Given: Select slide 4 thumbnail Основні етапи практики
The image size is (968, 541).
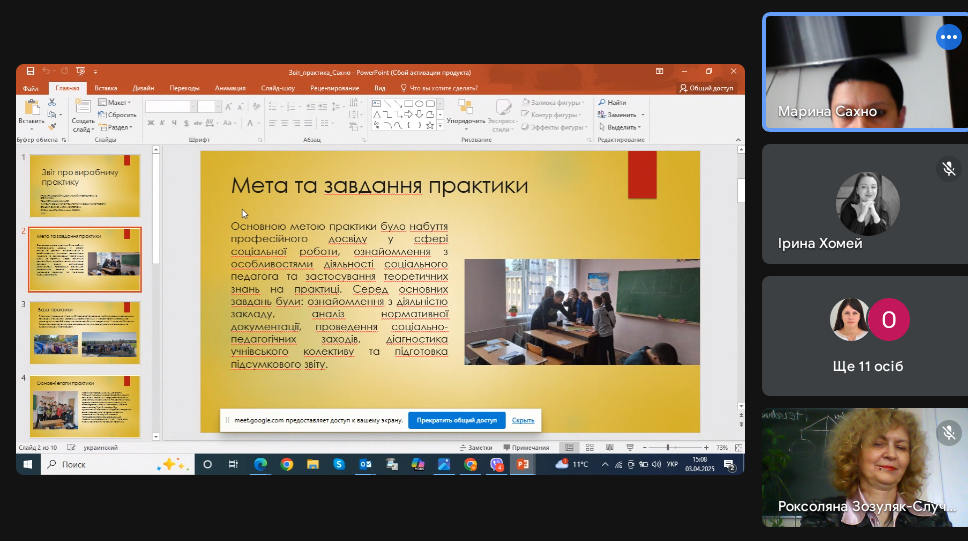Looking at the screenshot, I should tap(85, 406).
